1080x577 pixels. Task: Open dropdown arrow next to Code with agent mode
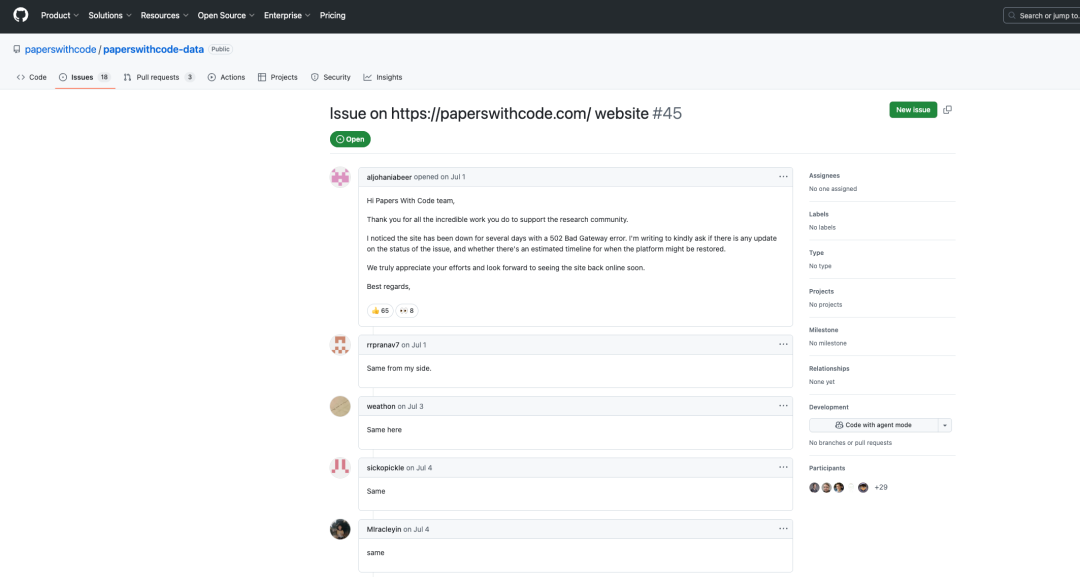tap(944, 425)
